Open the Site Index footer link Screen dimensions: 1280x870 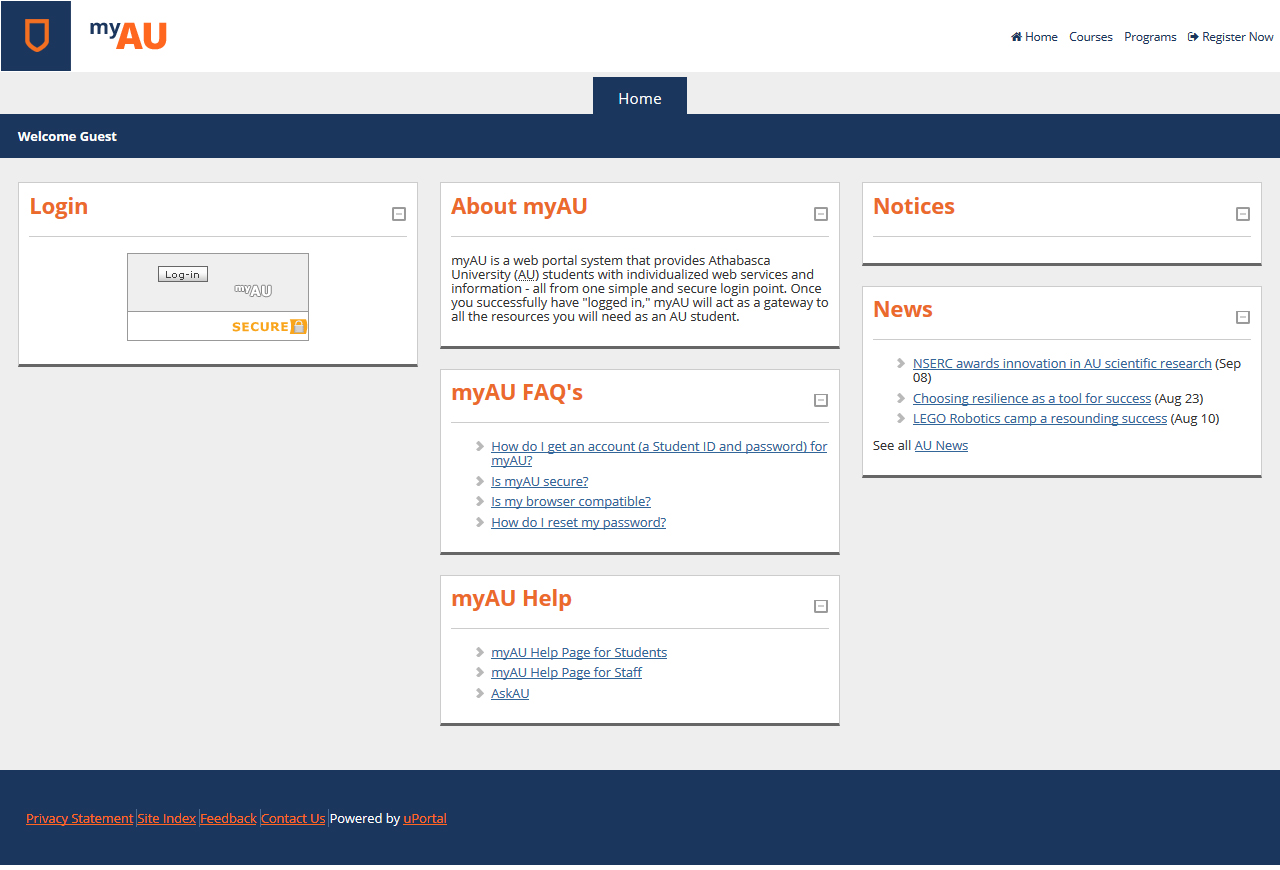[167, 818]
